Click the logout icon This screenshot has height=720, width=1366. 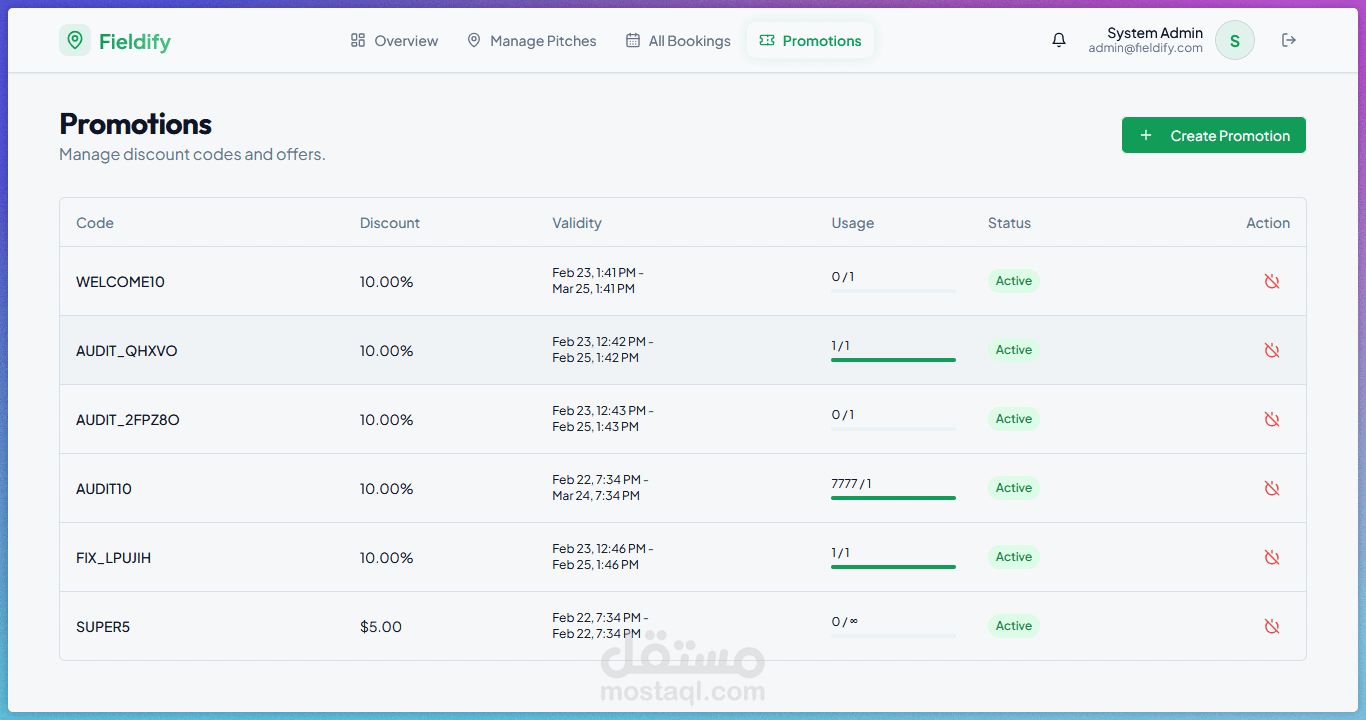pyautogui.click(x=1289, y=40)
